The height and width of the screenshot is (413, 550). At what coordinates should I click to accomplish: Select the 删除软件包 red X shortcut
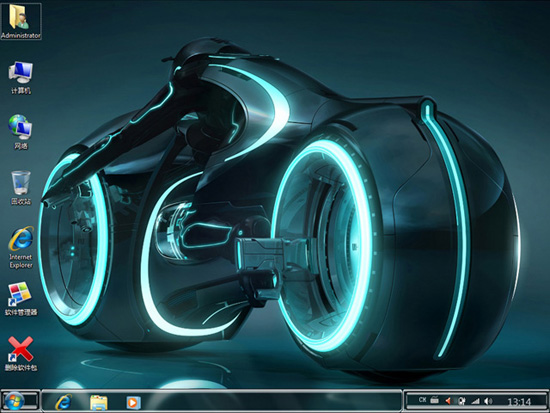click(x=21, y=354)
